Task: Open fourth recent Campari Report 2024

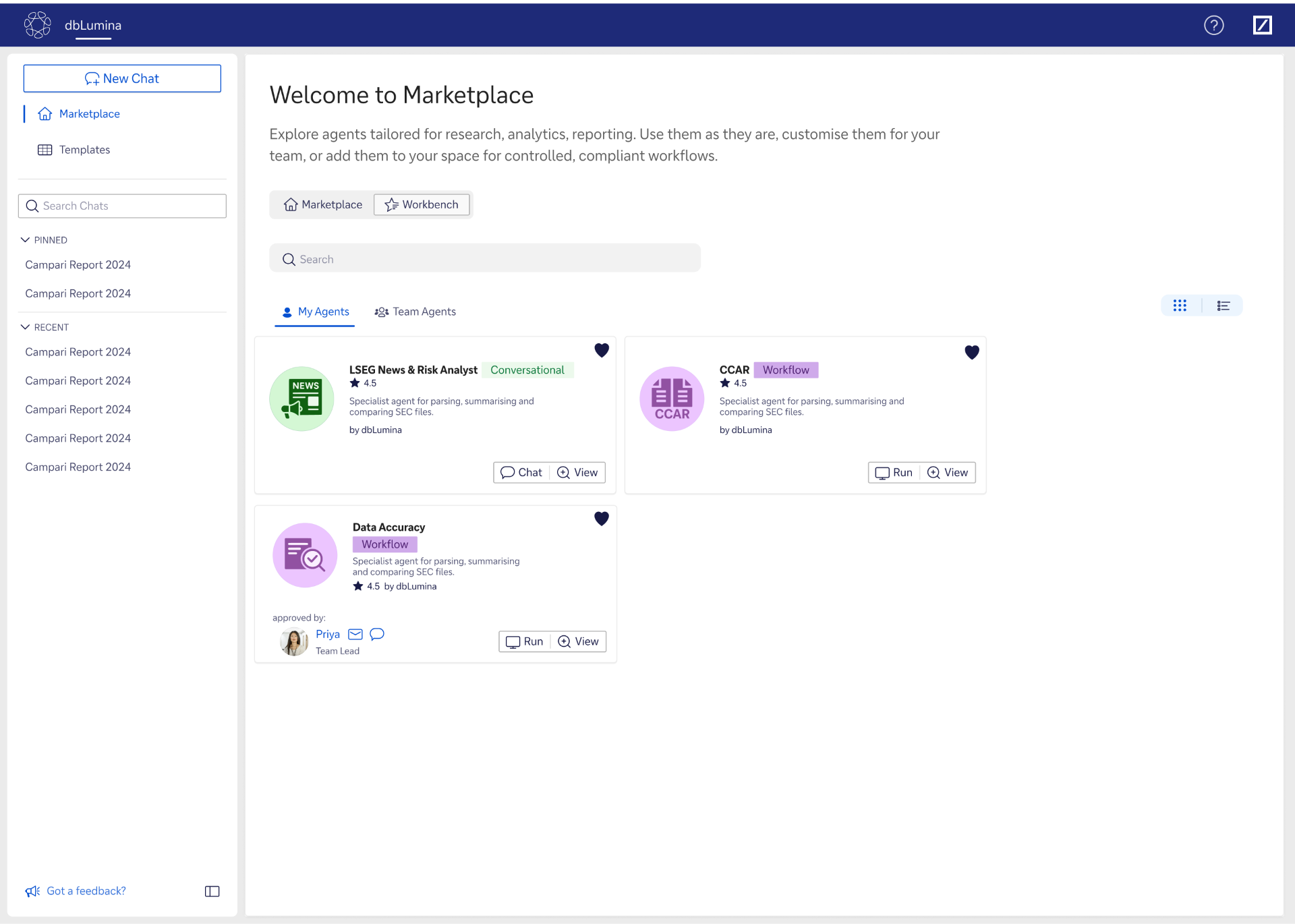Action: tap(78, 438)
